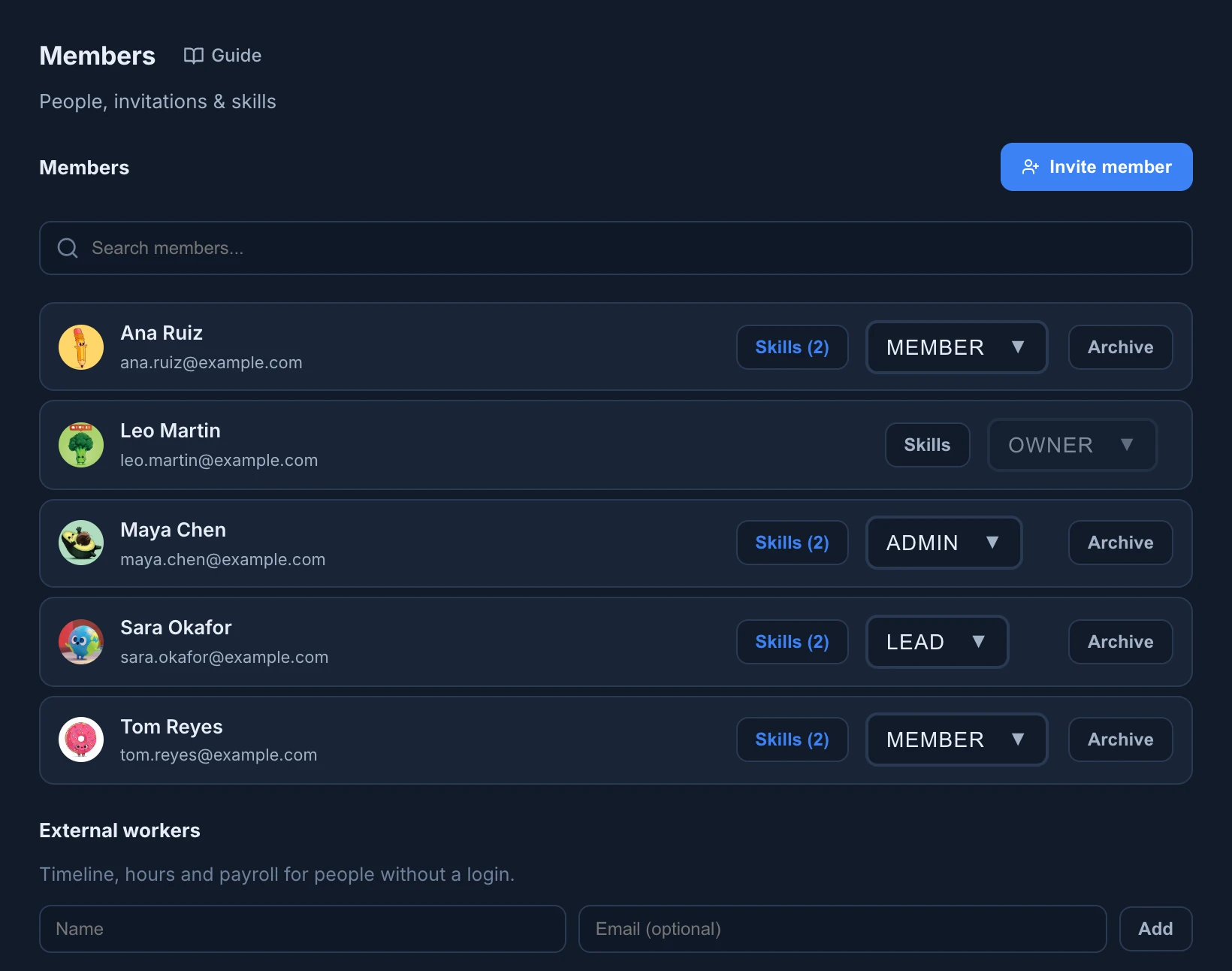Click the search magnifier icon

pyautogui.click(x=68, y=248)
